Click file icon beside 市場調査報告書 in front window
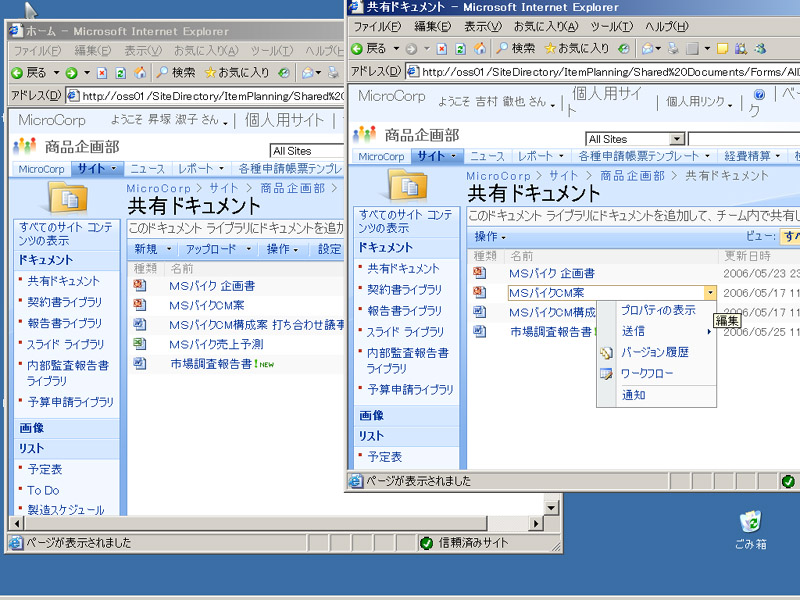This screenshot has height=600, width=800. pos(479,332)
